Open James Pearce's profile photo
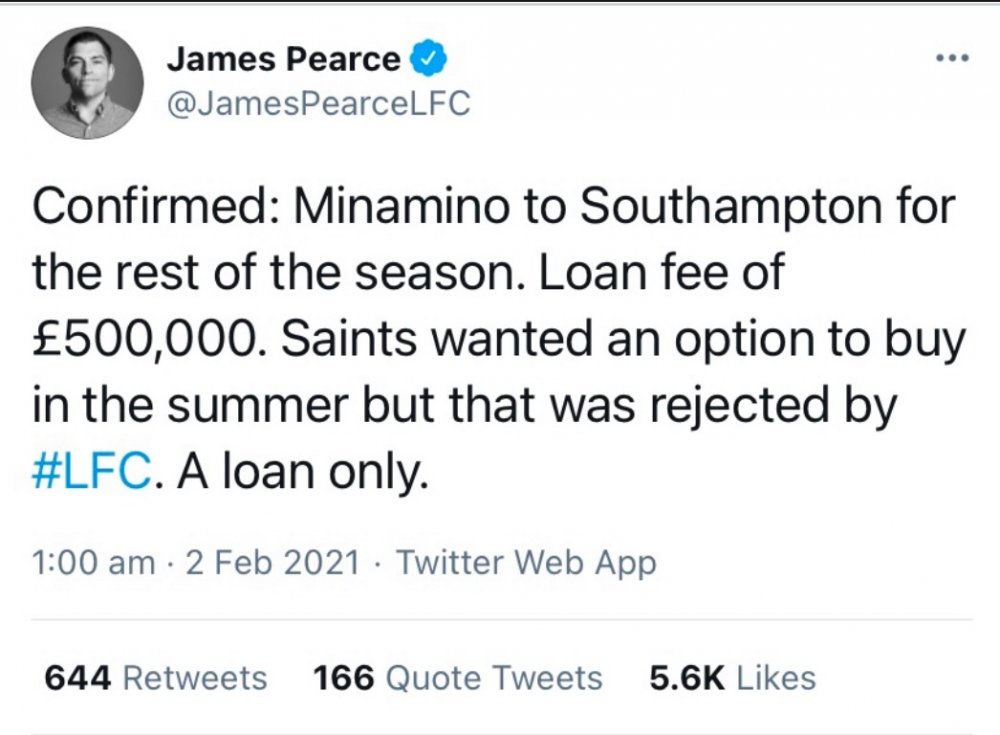This screenshot has height=735, width=1000. click(x=88, y=83)
